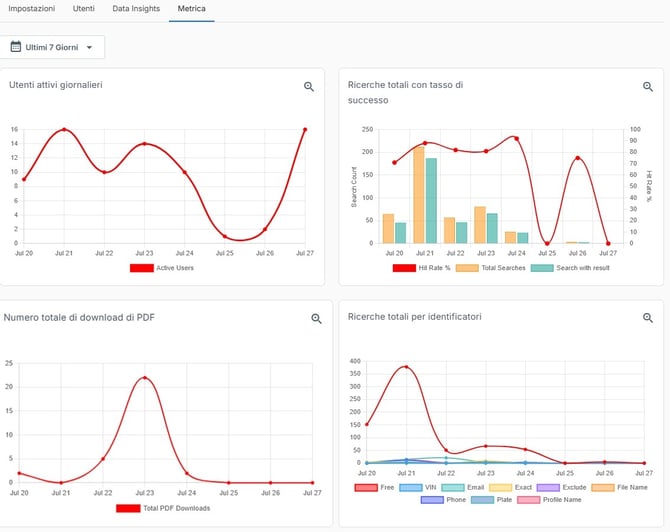Zoom the Ricerche totali con tasso di successo chart
The height and width of the screenshot is (532, 670).
point(648,87)
